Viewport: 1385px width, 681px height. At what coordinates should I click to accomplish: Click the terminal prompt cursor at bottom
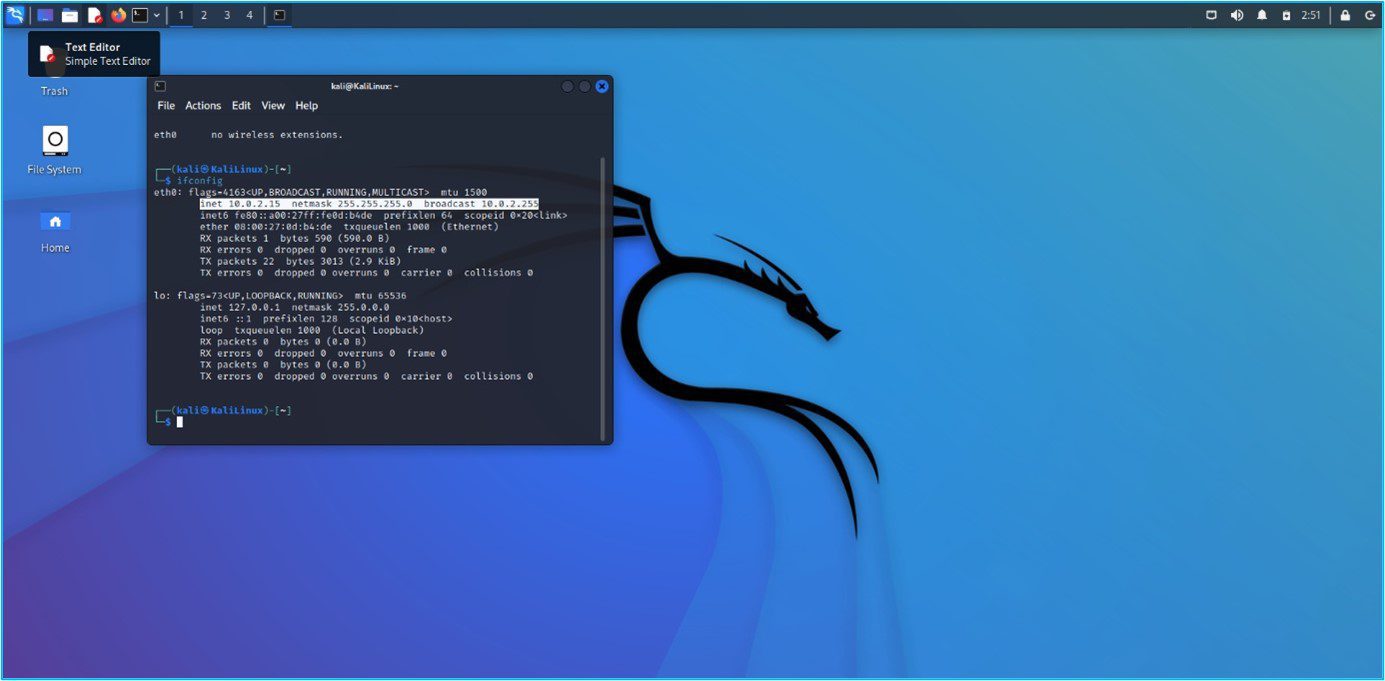coord(180,422)
